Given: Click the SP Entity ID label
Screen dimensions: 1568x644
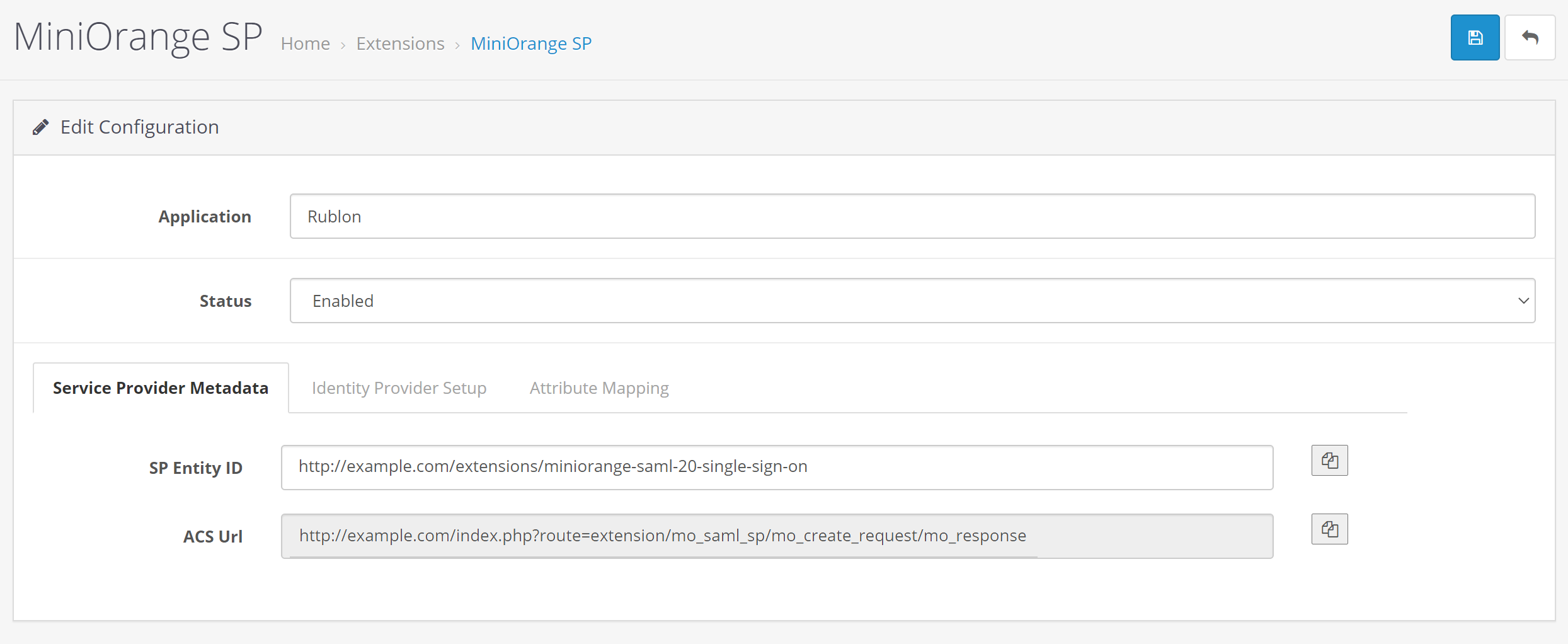Looking at the screenshot, I should pos(195,468).
